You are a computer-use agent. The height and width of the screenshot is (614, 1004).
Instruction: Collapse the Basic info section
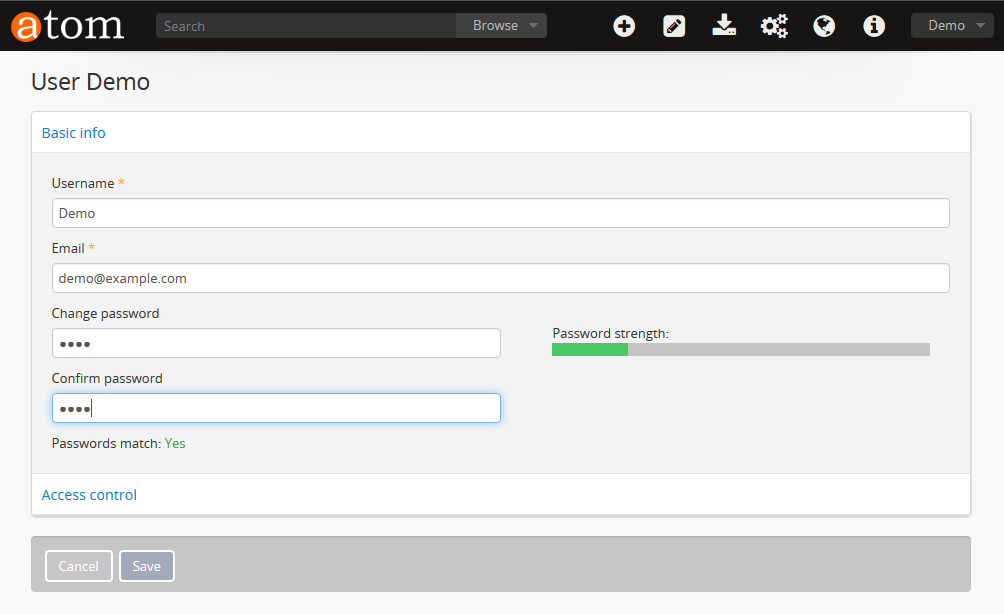[x=73, y=132]
